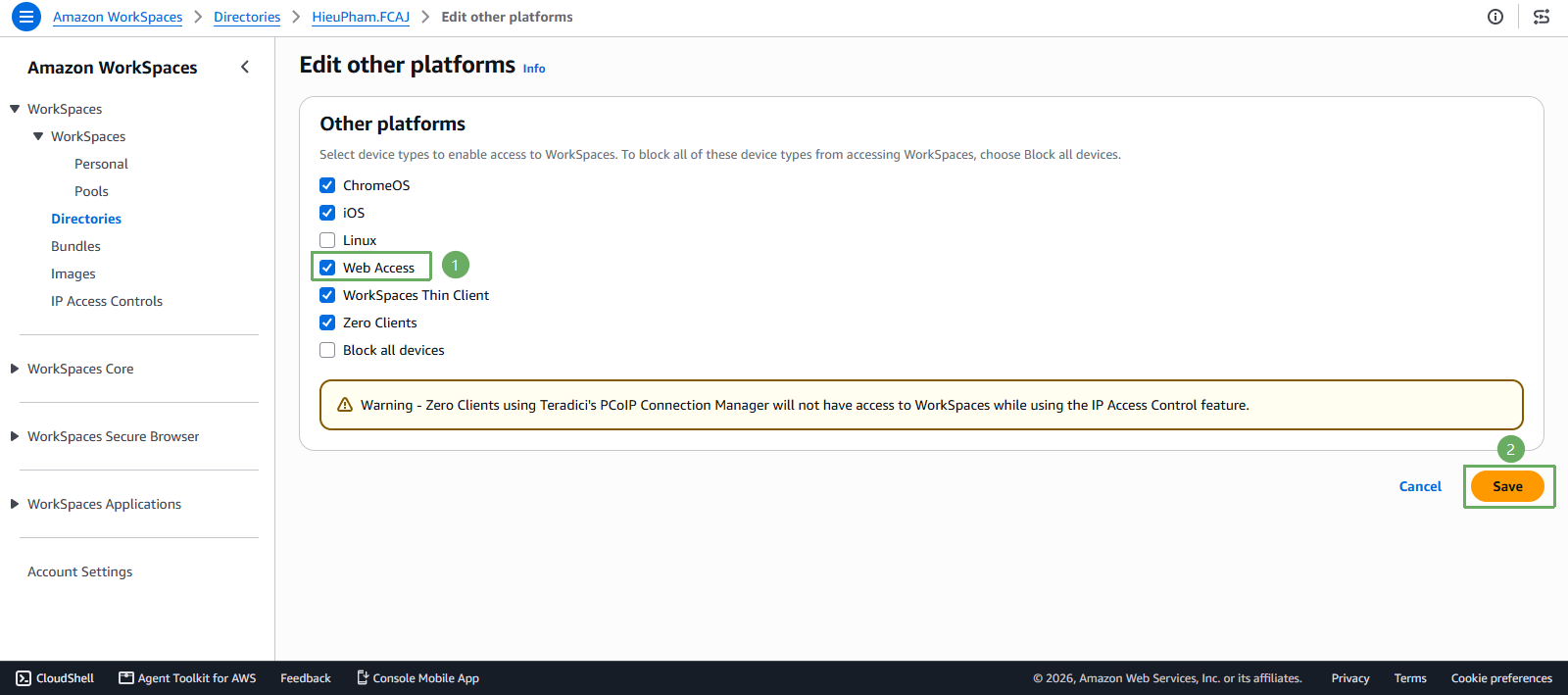Open the info panel icon in top bar

pyautogui.click(x=1495, y=17)
